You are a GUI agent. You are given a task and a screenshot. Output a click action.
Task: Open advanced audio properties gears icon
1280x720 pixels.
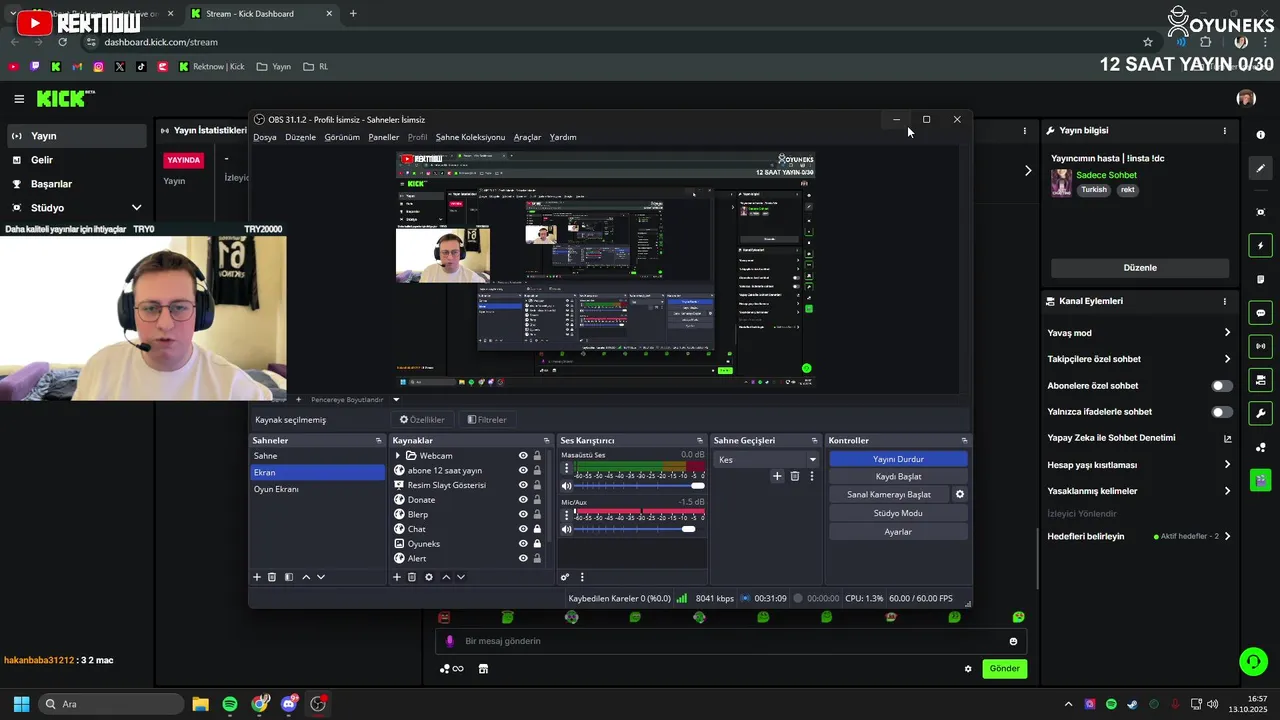coord(565,577)
